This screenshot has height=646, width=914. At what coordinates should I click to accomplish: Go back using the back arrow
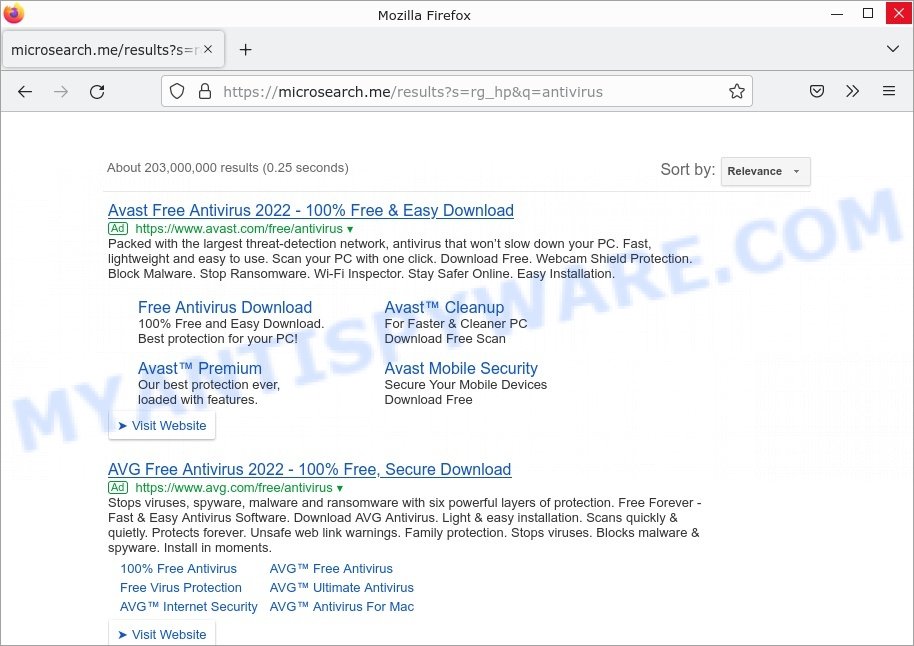[25, 91]
